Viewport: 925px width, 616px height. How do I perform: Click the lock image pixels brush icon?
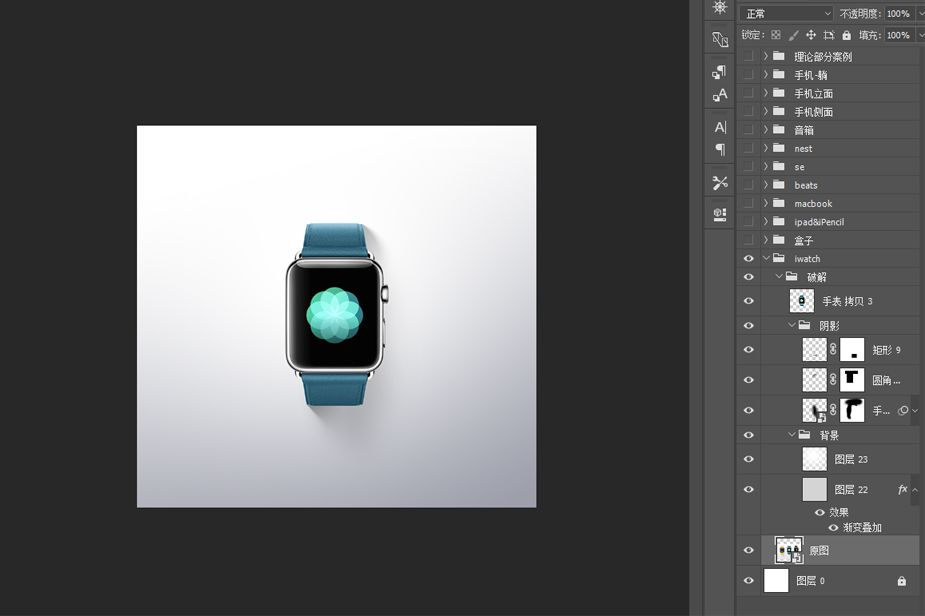coord(793,35)
